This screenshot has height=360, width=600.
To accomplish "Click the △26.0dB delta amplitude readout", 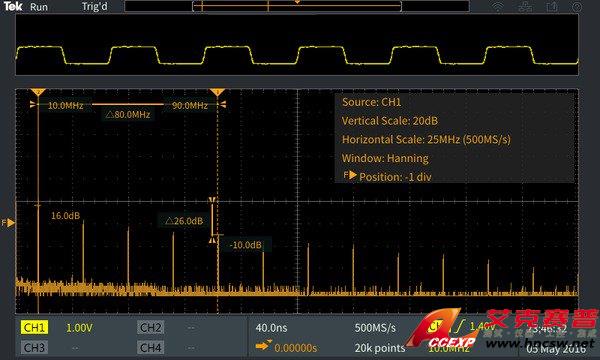I will tap(184, 221).
